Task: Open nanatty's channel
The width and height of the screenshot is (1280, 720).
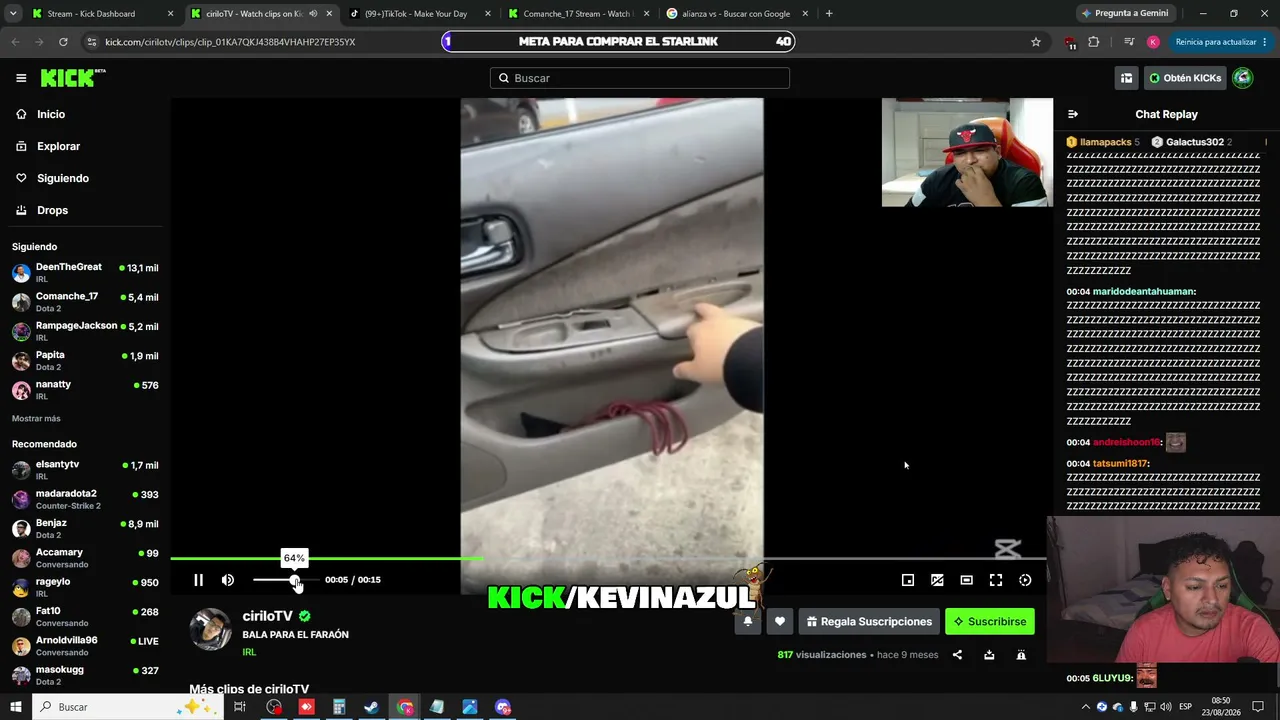Action: (85, 390)
